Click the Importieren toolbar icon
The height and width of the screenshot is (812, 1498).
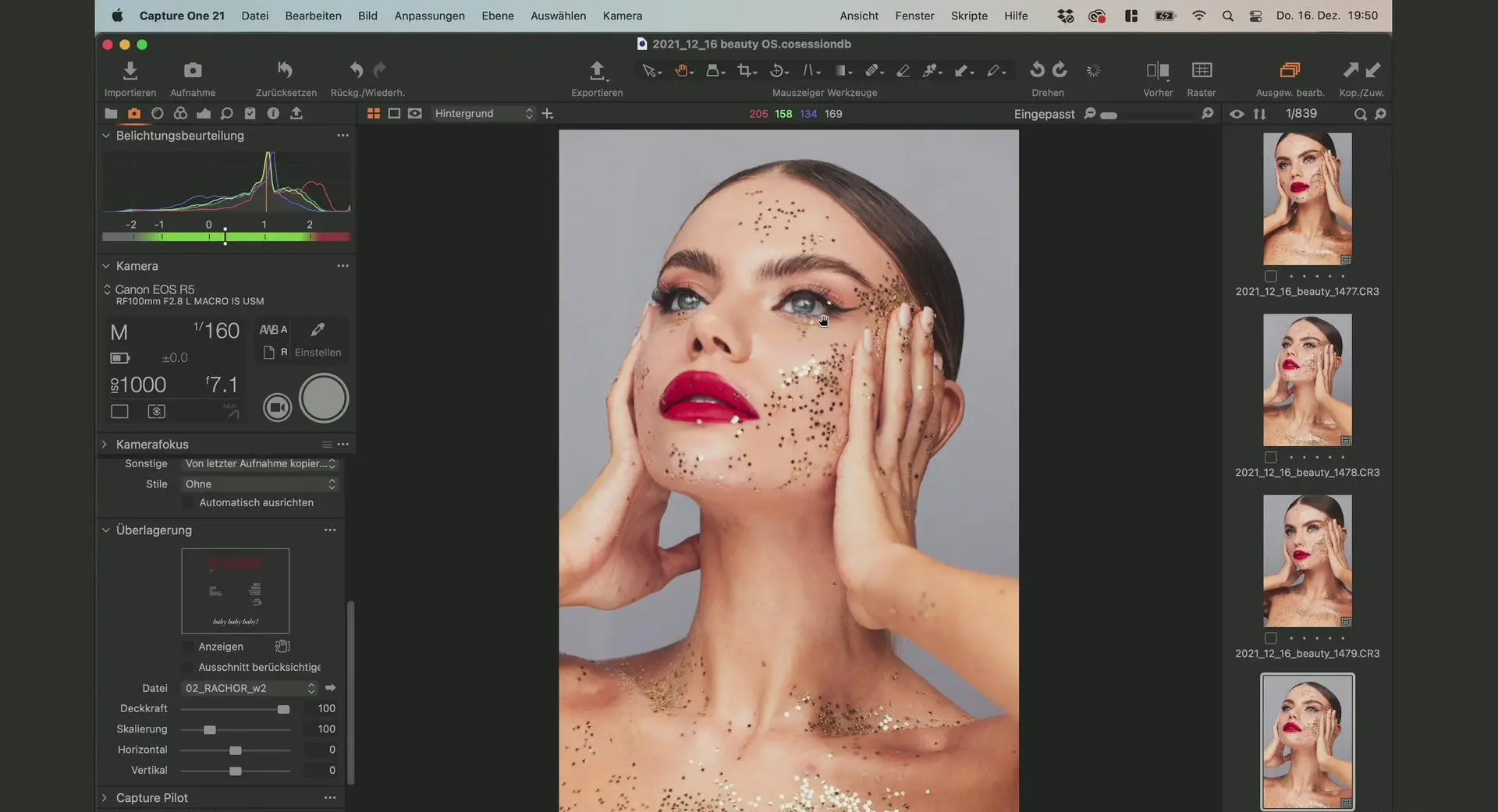(130, 71)
